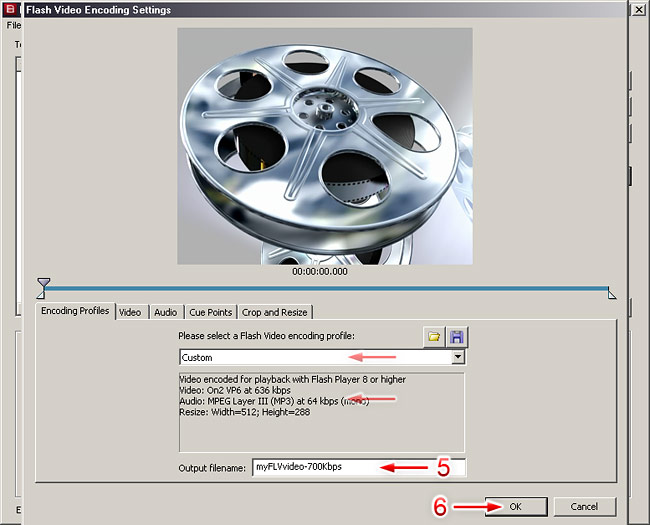Click the Cancel button

tap(584, 506)
